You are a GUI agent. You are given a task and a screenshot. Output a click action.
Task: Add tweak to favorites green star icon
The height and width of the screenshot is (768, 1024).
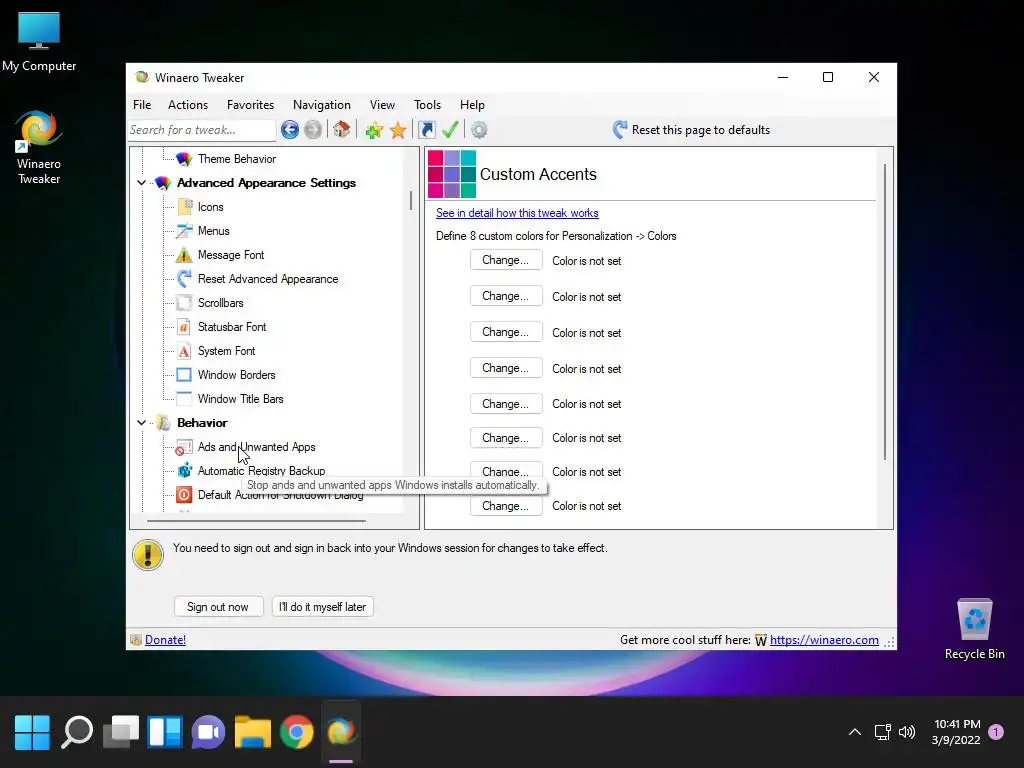click(374, 130)
